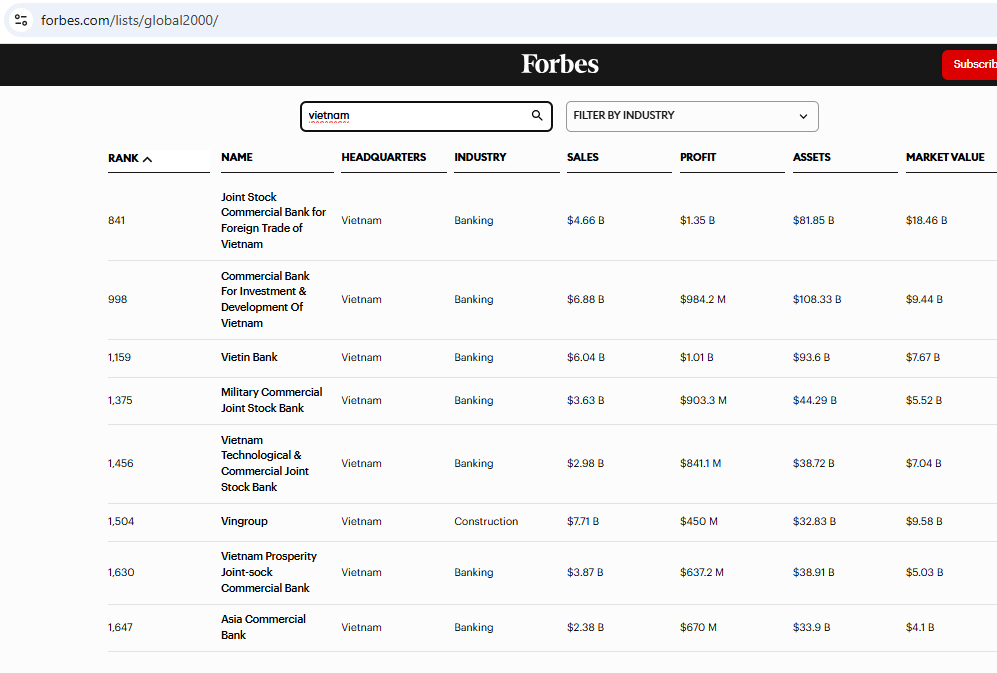Sort by the Industry column header
The width and height of the screenshot is (997, 673).
(480, 157)
